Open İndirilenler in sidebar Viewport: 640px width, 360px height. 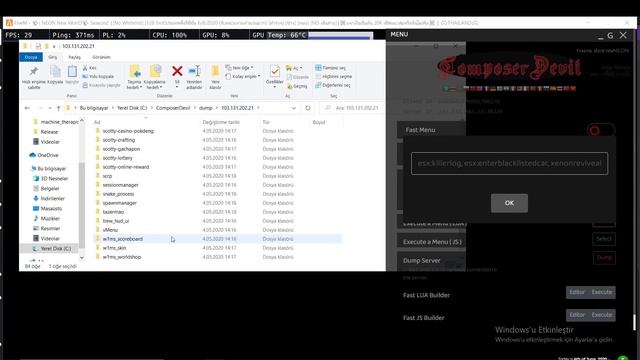(49, 198)
